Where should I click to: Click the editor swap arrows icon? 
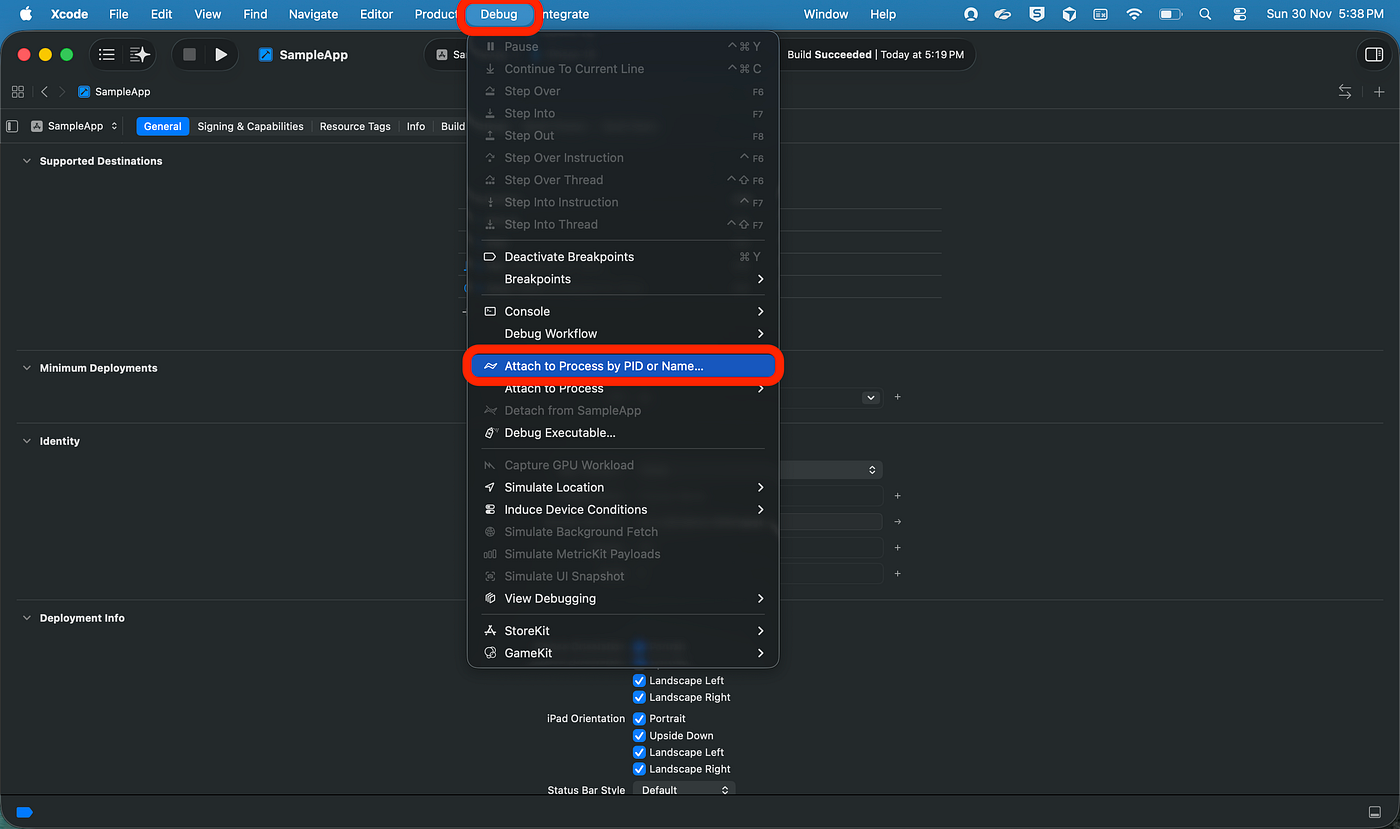(x=1345, y=92)
